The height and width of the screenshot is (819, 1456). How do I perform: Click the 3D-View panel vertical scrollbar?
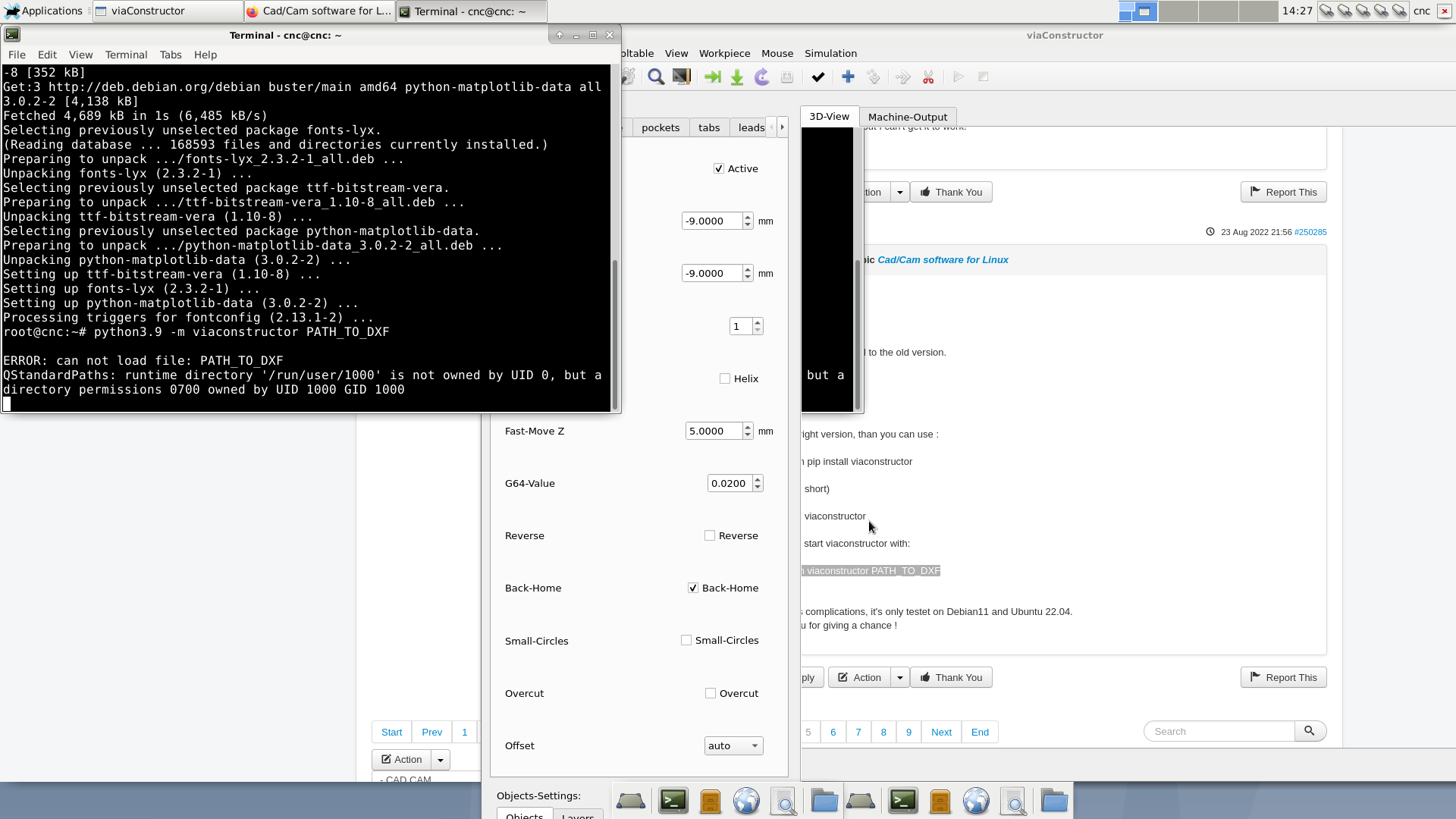point(858,334)
